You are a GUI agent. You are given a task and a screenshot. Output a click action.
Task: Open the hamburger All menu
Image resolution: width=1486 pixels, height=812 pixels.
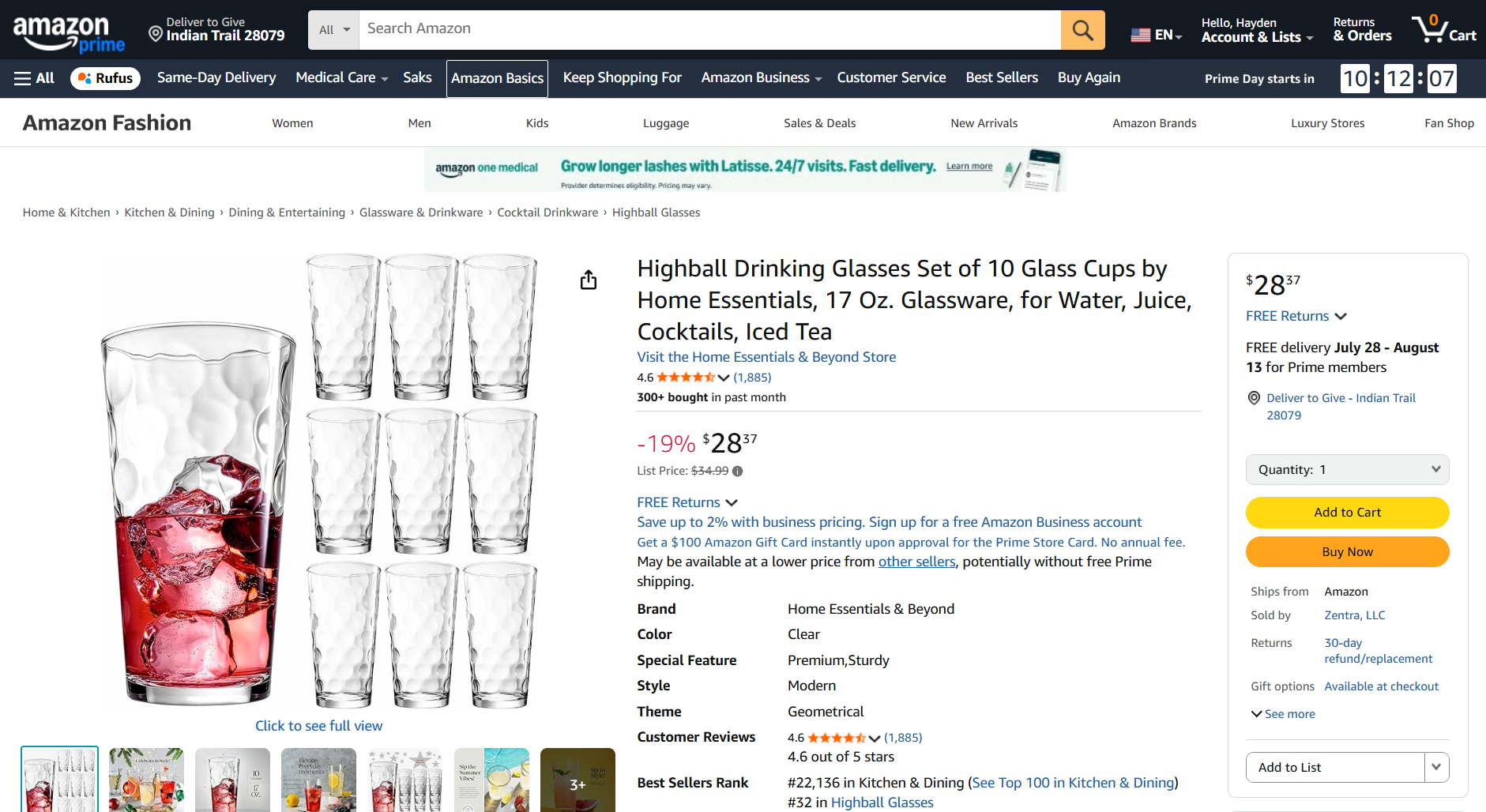tap(34, 78)
